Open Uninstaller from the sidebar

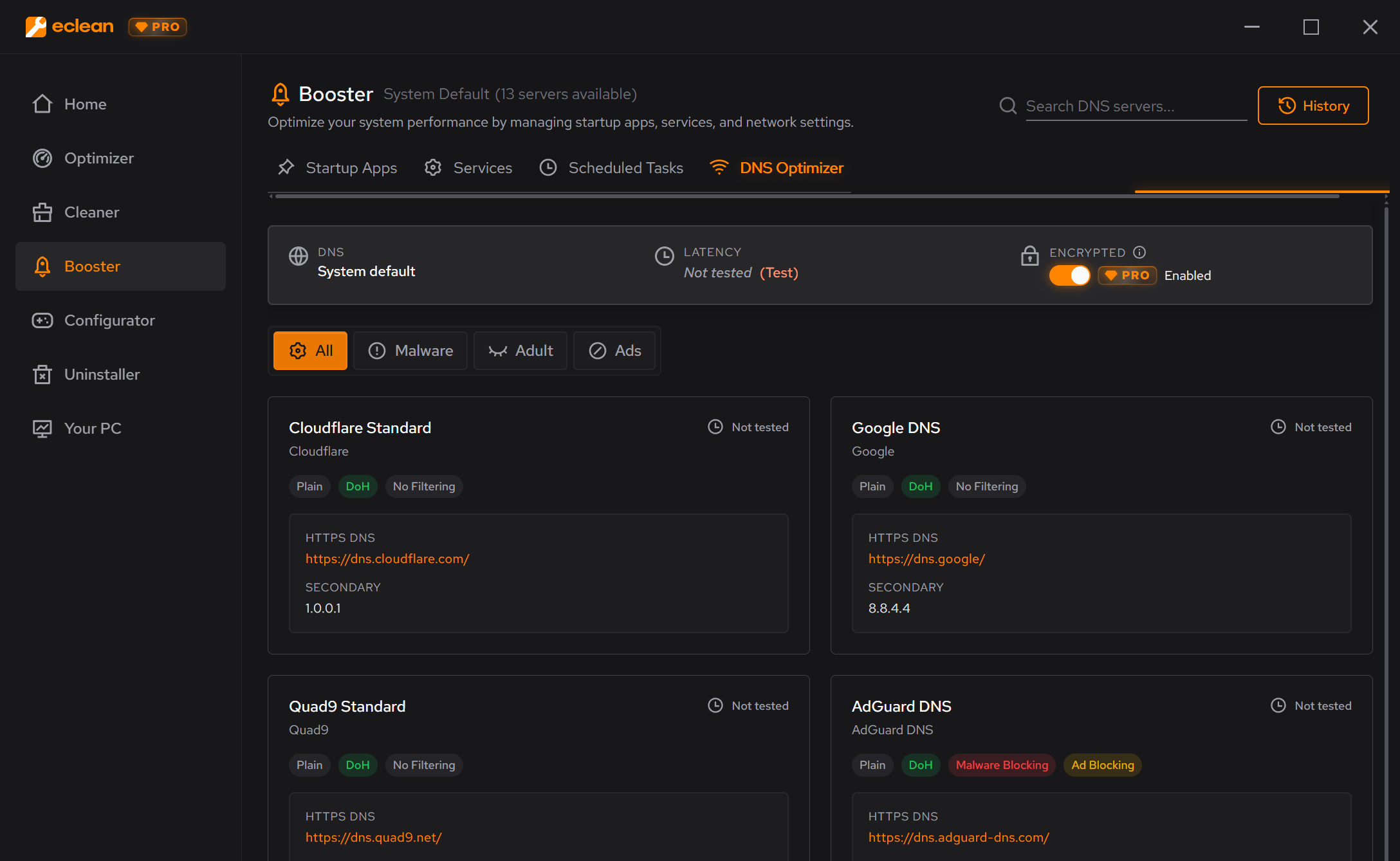120,375
